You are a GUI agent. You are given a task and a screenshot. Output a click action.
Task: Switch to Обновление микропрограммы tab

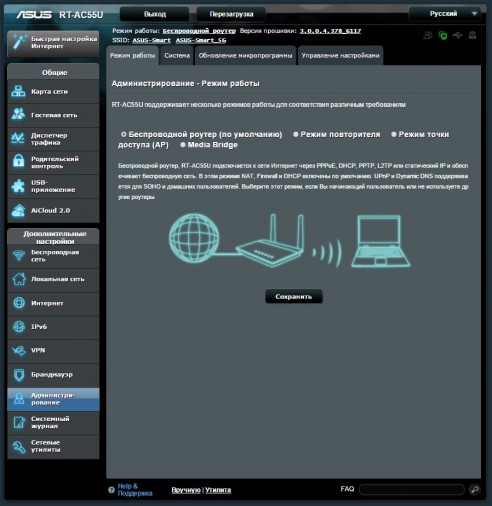(x=245, y=55)
